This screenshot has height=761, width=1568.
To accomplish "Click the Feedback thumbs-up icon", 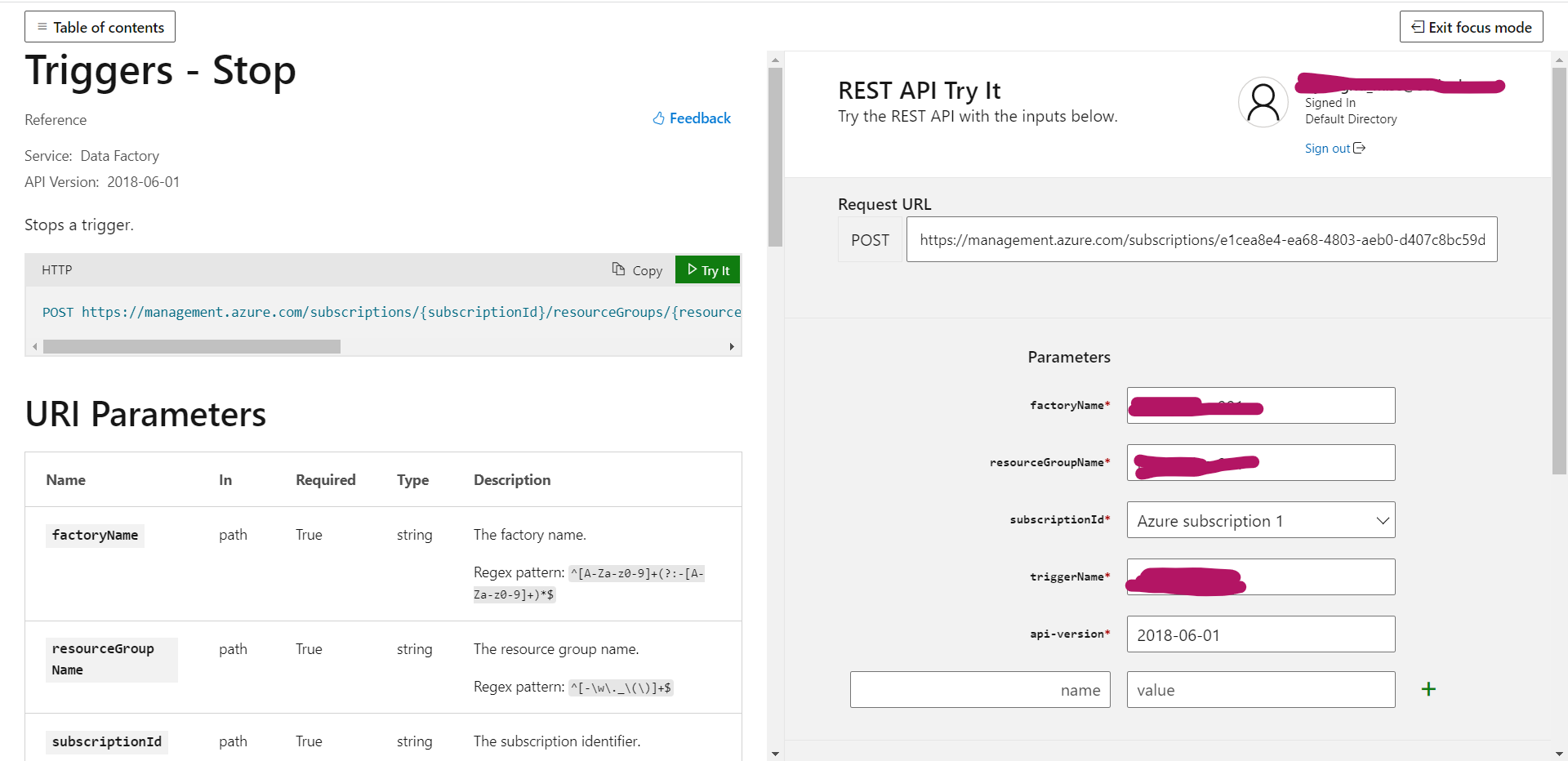I will coord(658,118).
